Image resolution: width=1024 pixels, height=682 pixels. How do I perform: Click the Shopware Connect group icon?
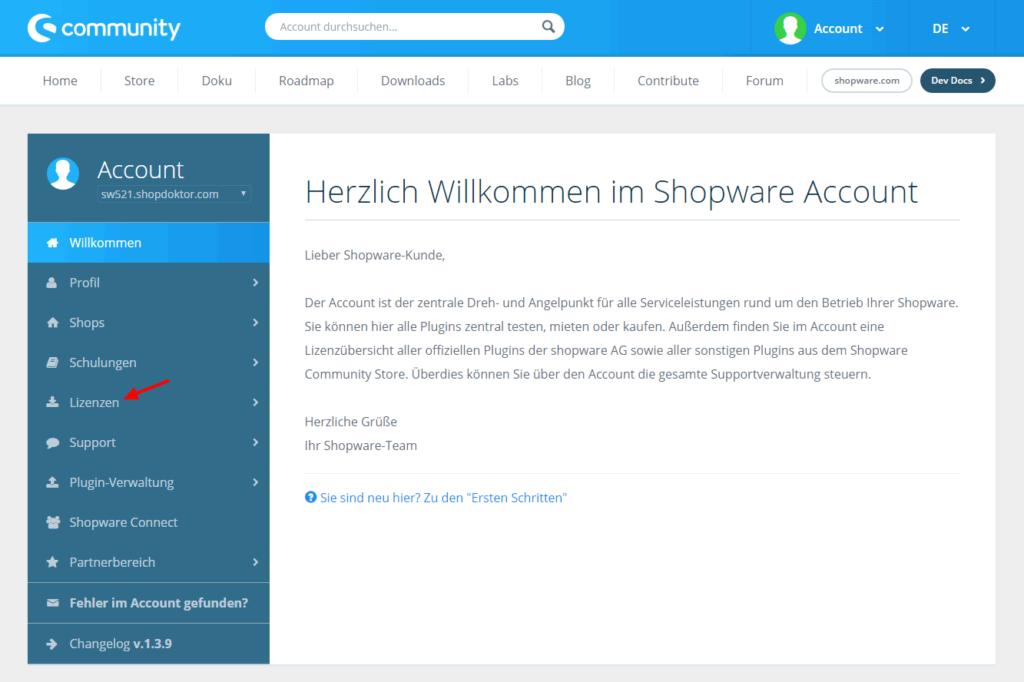(x=52, y=523)
